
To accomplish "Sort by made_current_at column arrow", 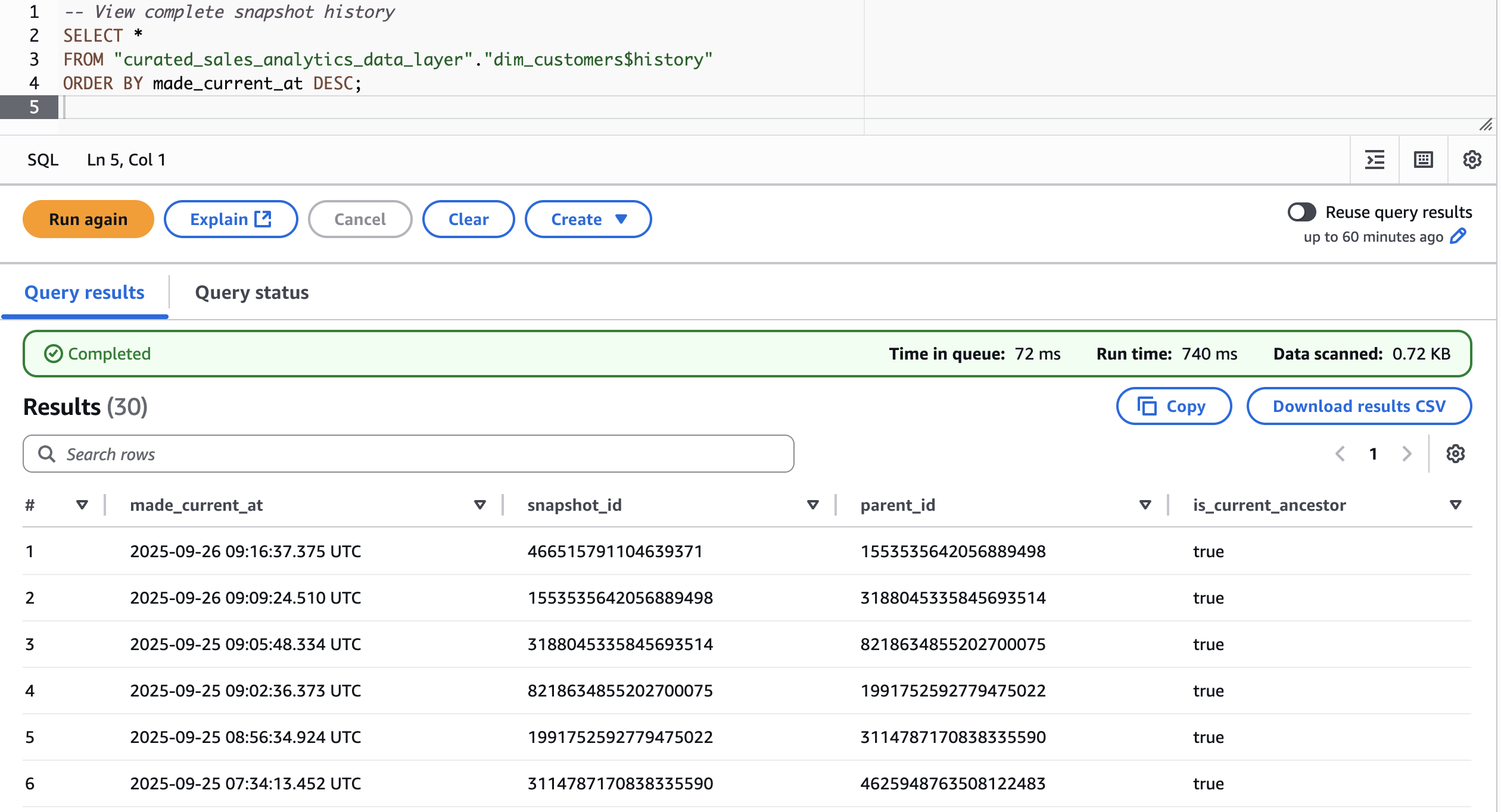I will (x=479, y=505).
